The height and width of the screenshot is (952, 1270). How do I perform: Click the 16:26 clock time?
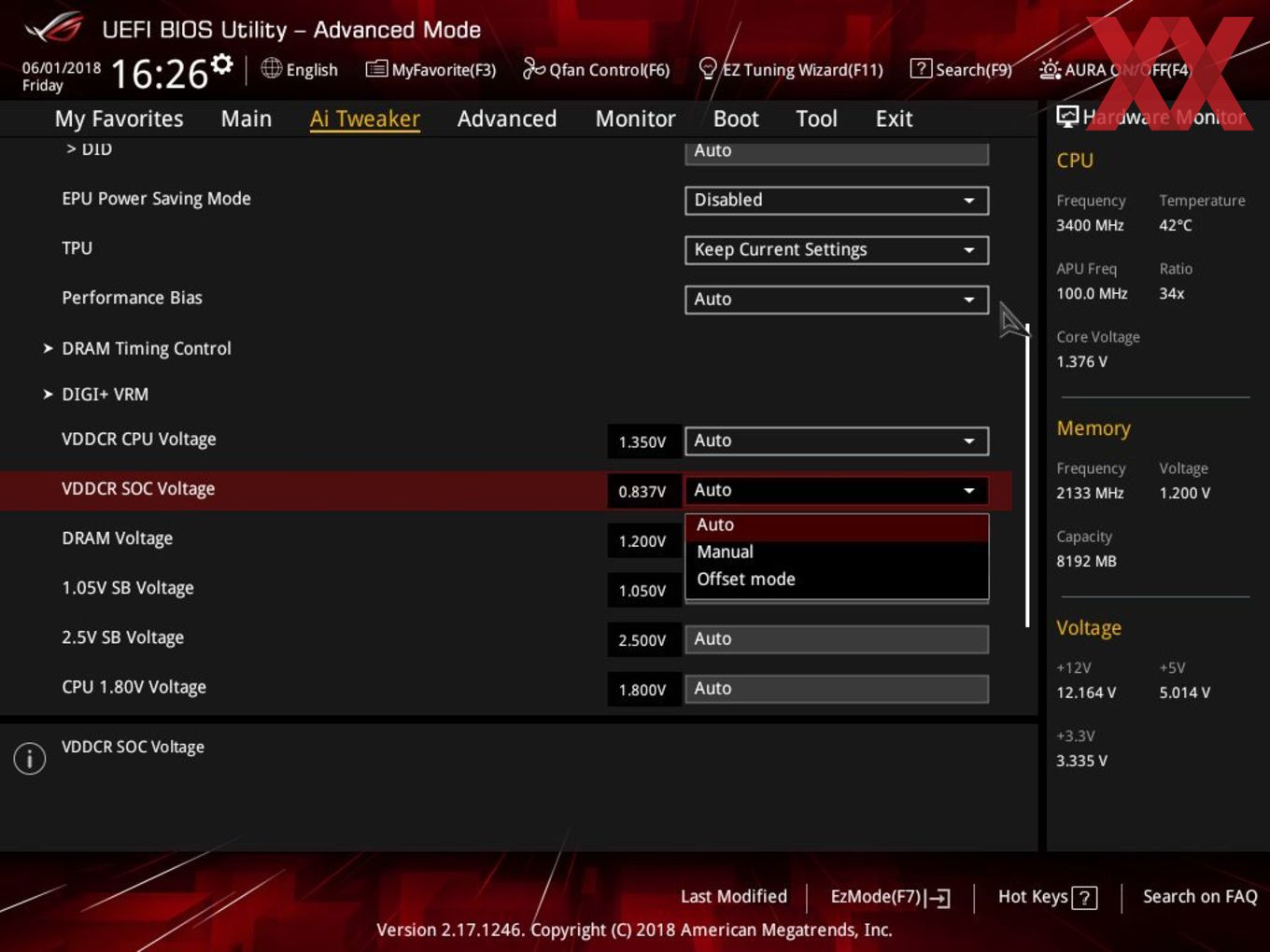(159, 74)
